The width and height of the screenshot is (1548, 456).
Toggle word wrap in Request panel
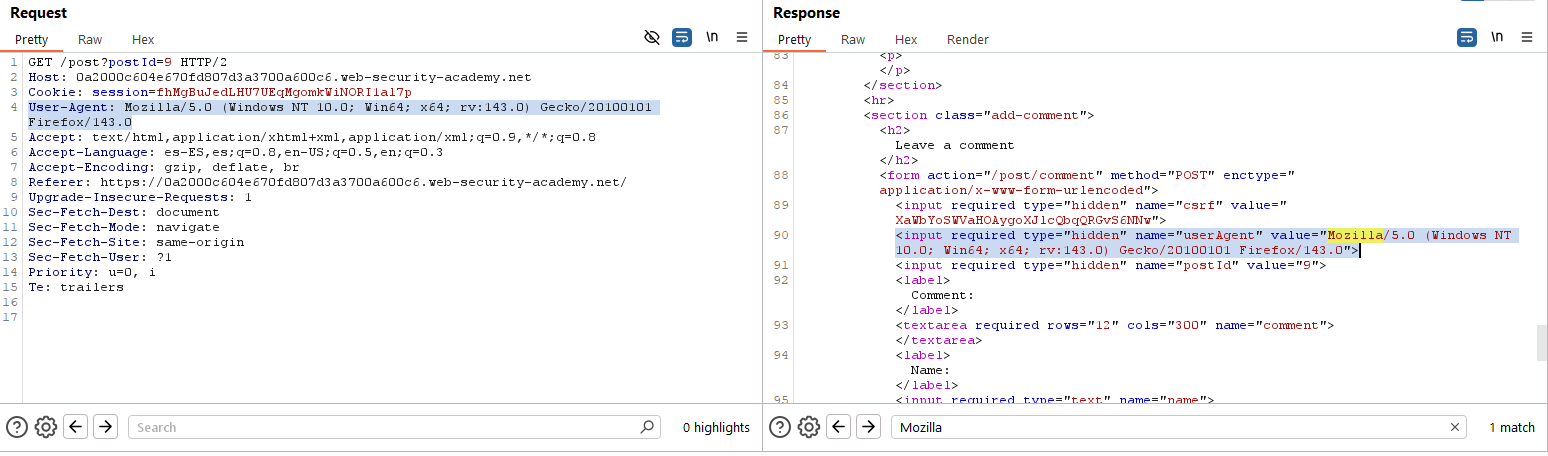[682, 38]
